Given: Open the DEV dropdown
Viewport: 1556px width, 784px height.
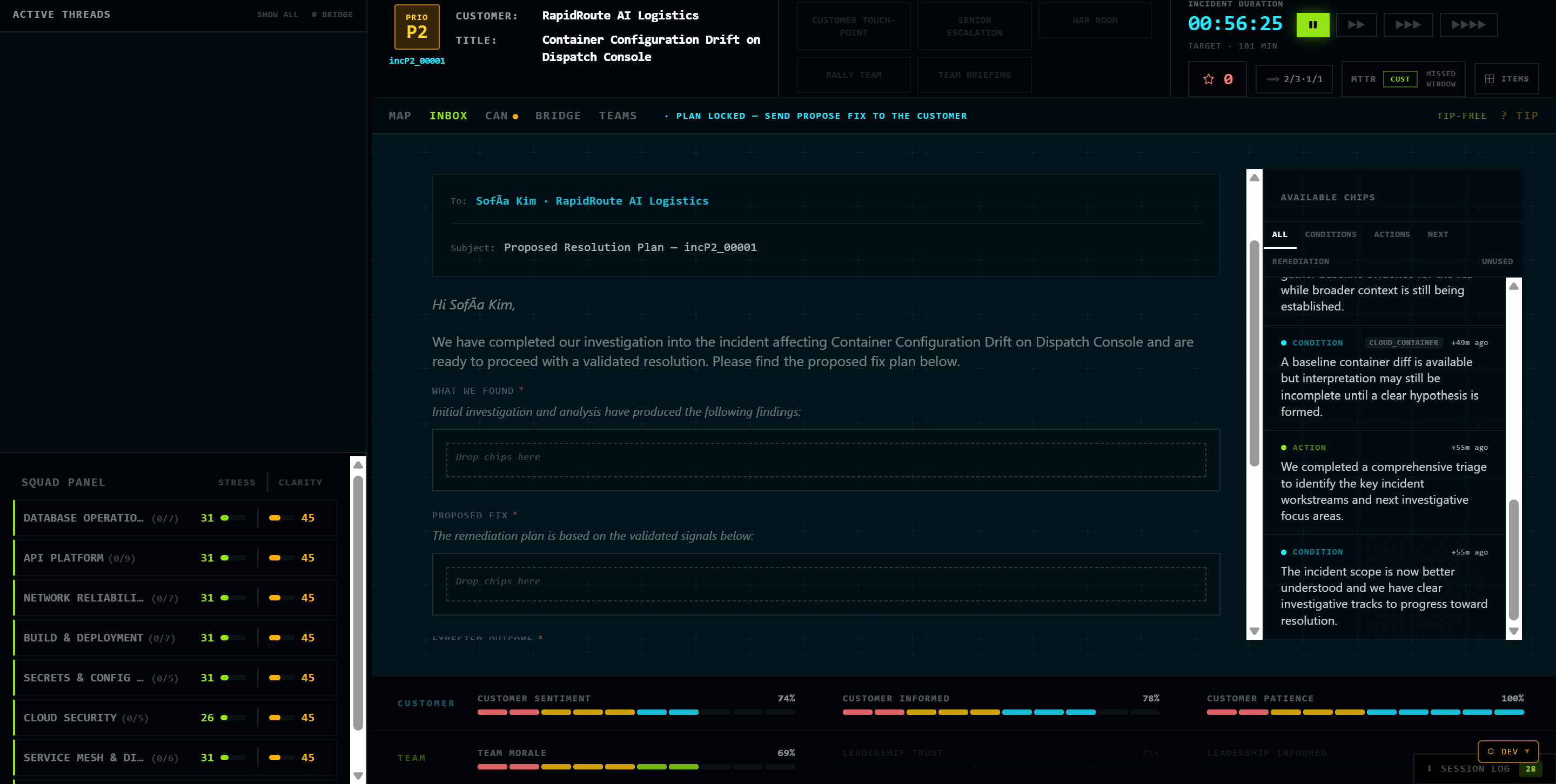Looking at the screenshot, I should pos(1508,752).
